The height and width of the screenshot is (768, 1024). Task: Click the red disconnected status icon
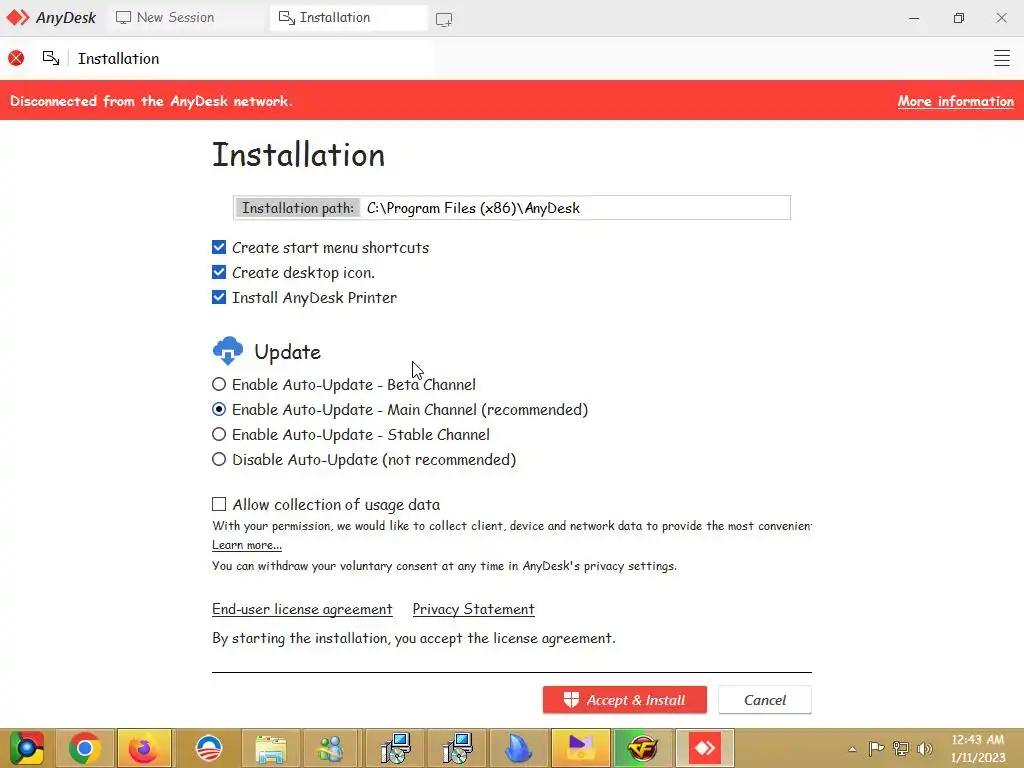[16, 58]
